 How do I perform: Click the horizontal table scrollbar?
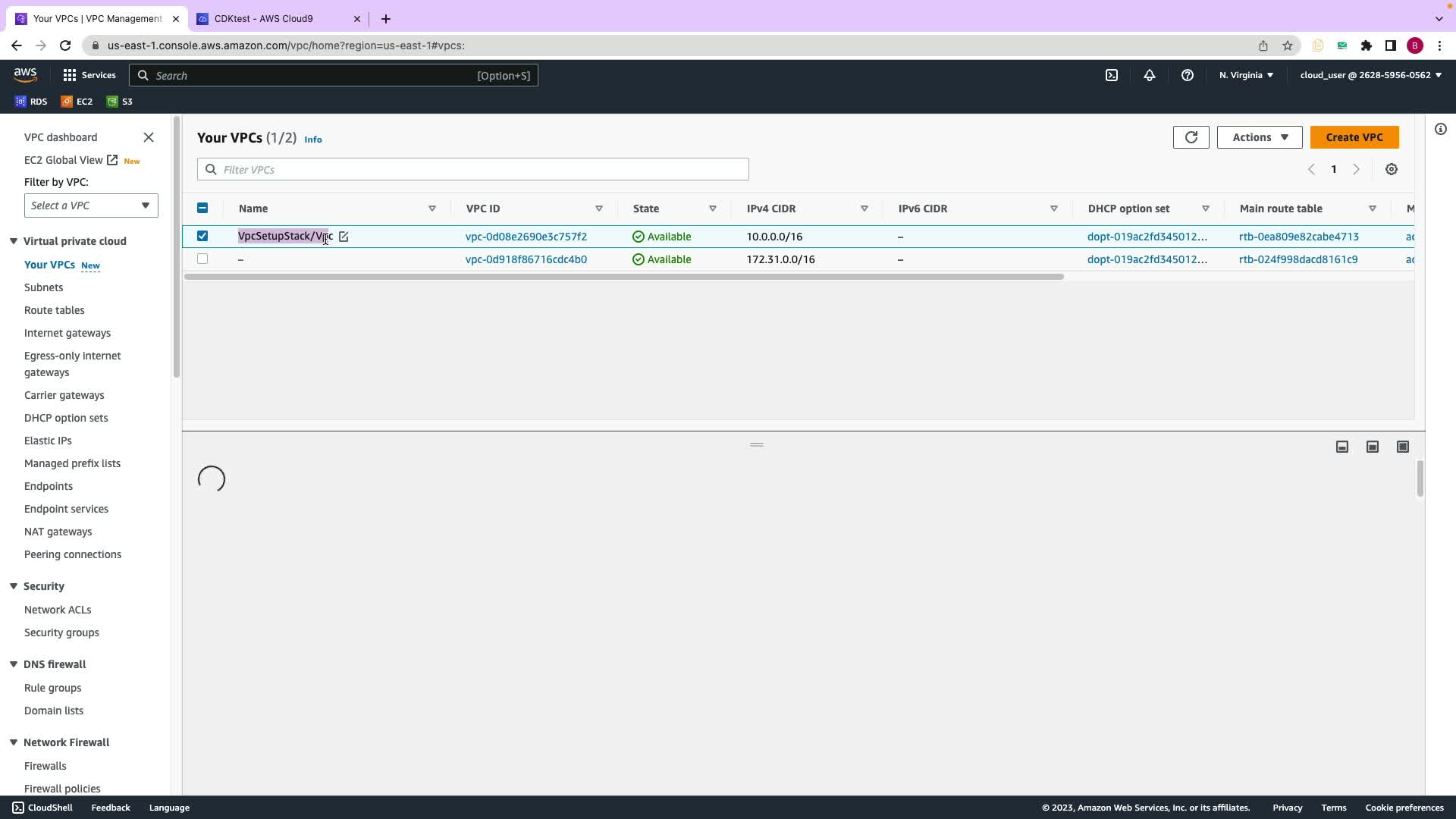click(623, 277)
